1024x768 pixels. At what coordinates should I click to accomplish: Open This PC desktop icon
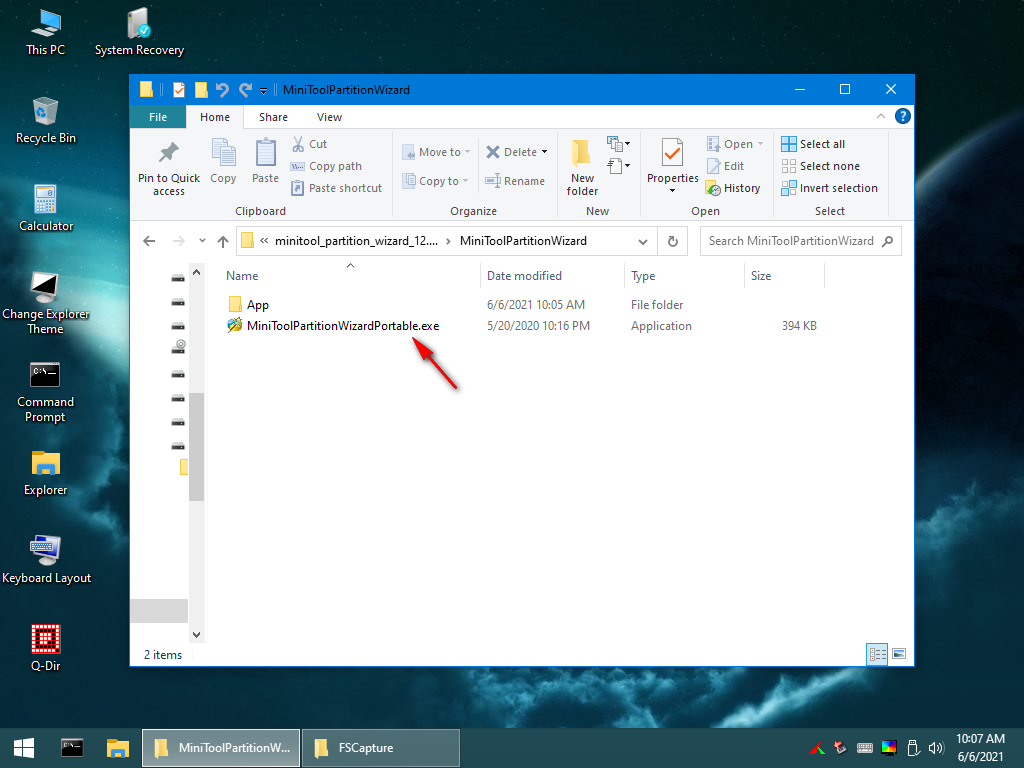(45, 33)
